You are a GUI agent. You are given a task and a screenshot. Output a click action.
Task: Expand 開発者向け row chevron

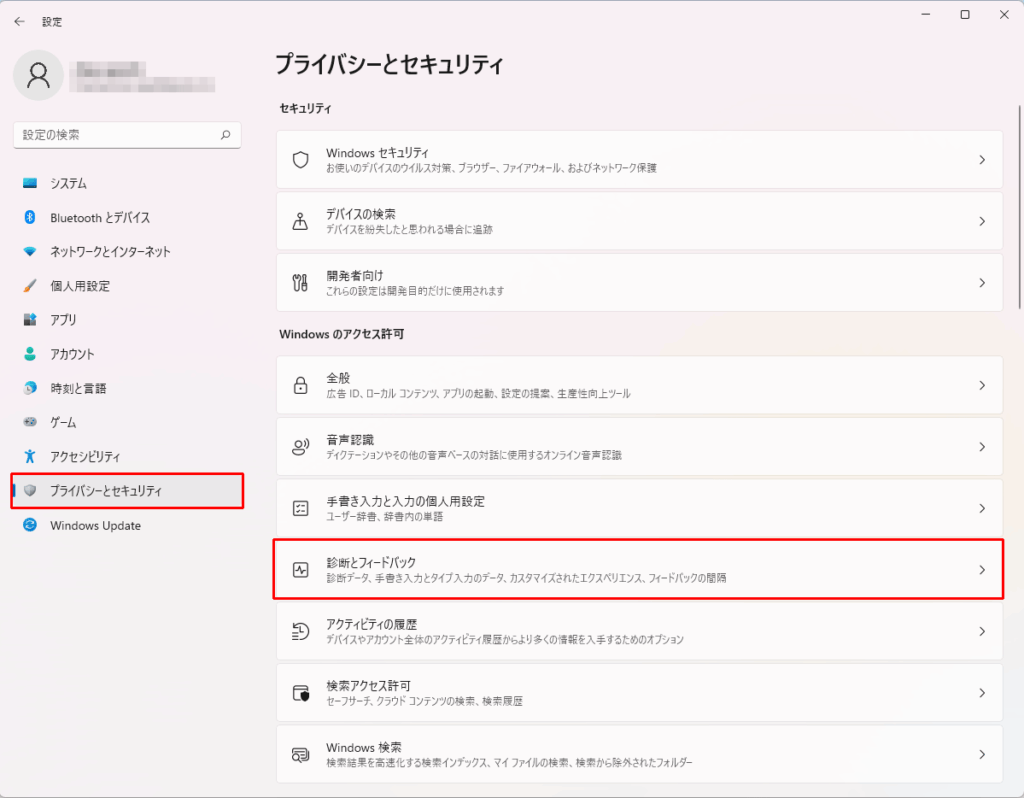click(982, 283)
